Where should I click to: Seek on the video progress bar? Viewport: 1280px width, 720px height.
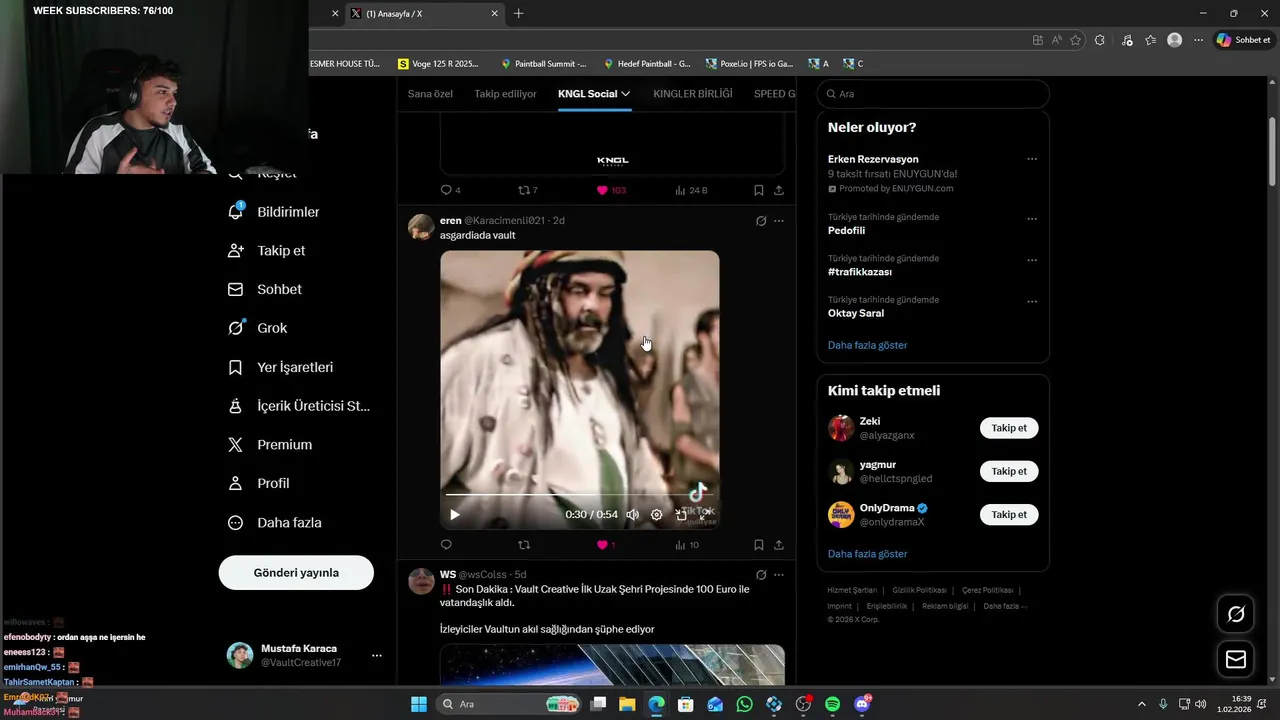pyautogui.click(x=579, y=494)
